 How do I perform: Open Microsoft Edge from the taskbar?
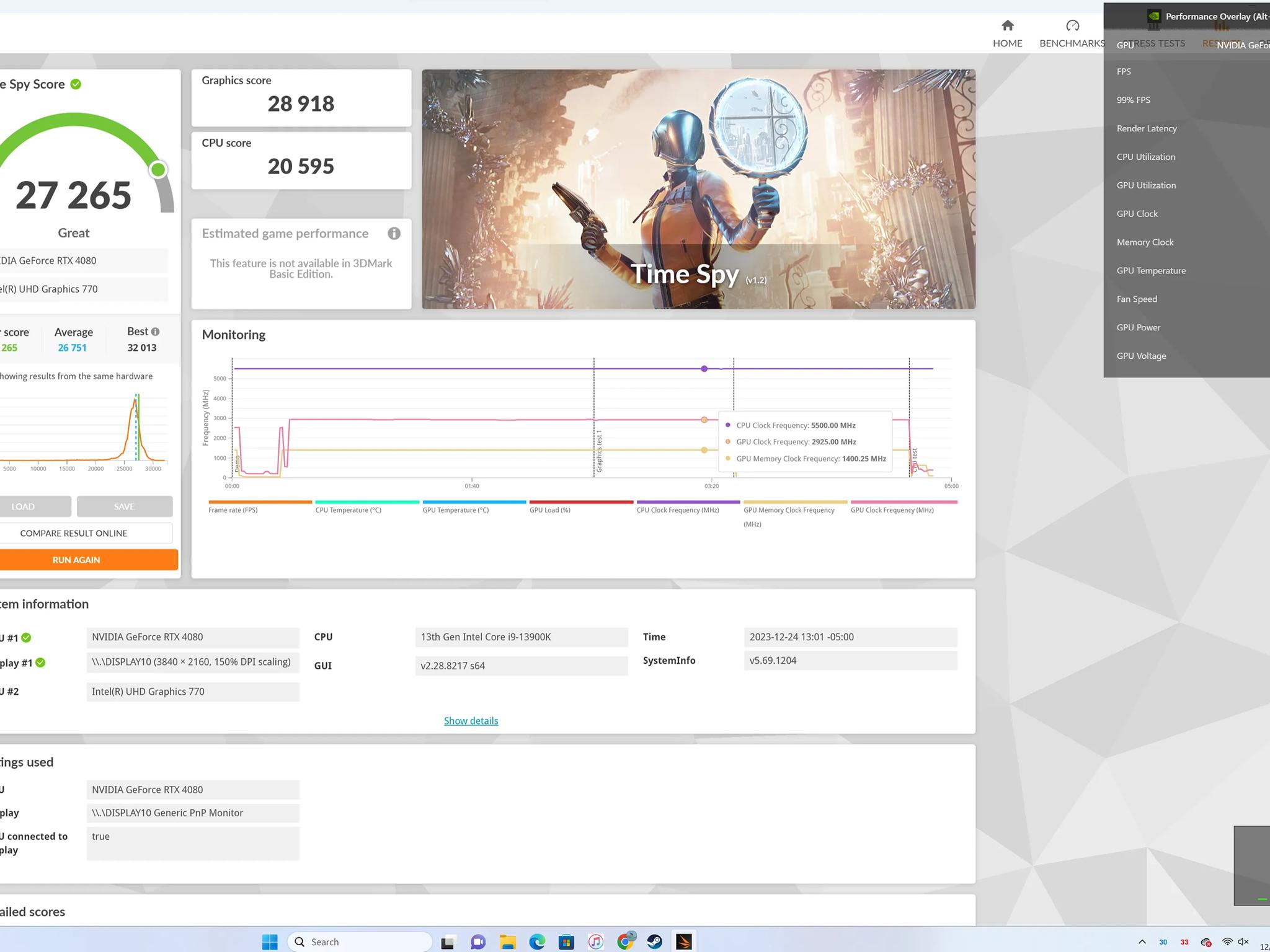(537, 942)
